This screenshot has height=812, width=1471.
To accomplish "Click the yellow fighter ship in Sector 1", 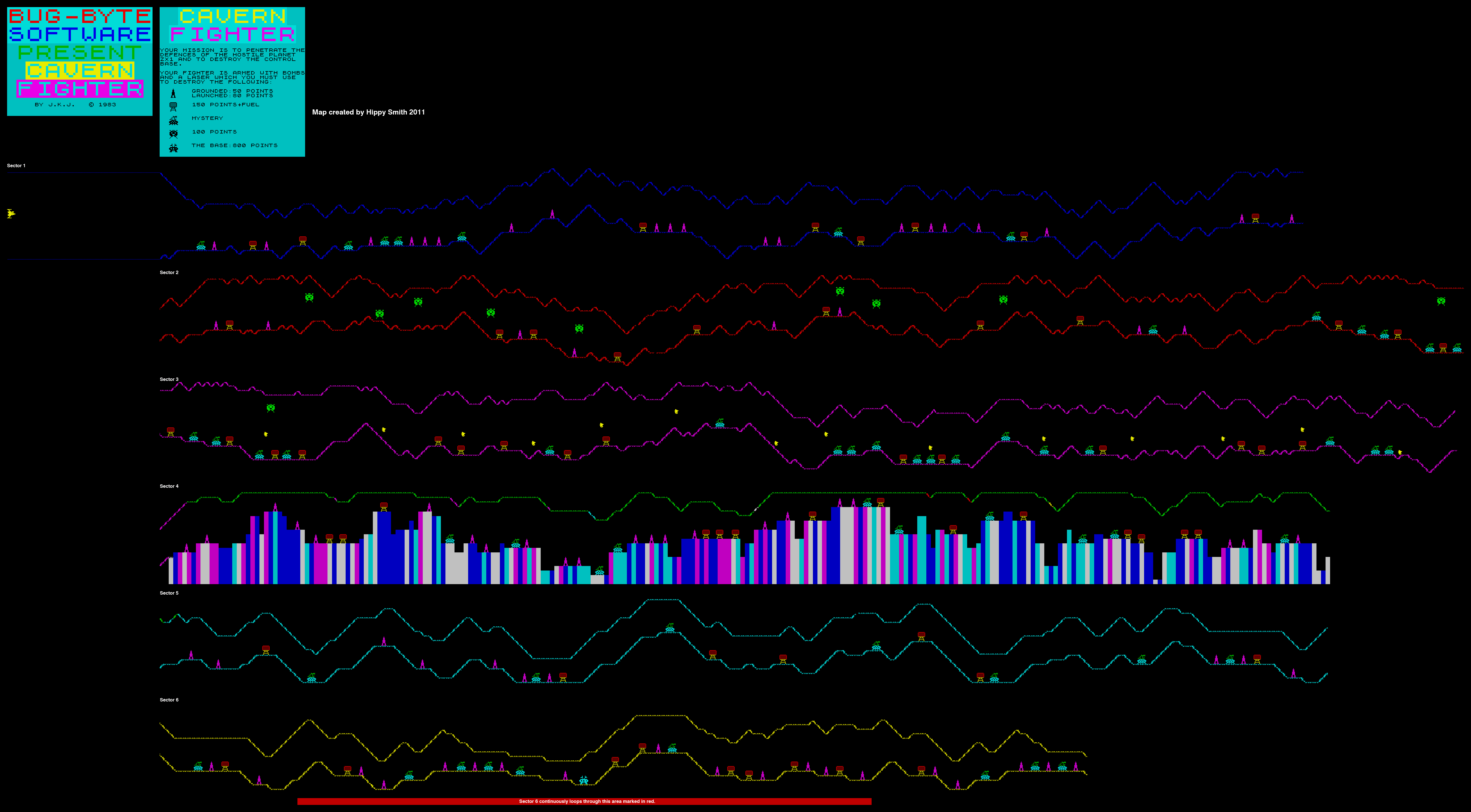I will 11,213.
